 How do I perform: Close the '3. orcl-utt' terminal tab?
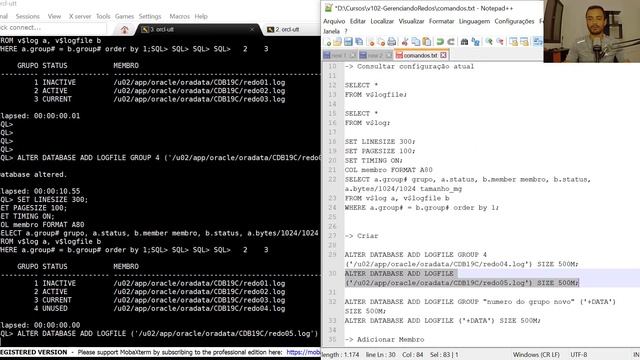252,29
